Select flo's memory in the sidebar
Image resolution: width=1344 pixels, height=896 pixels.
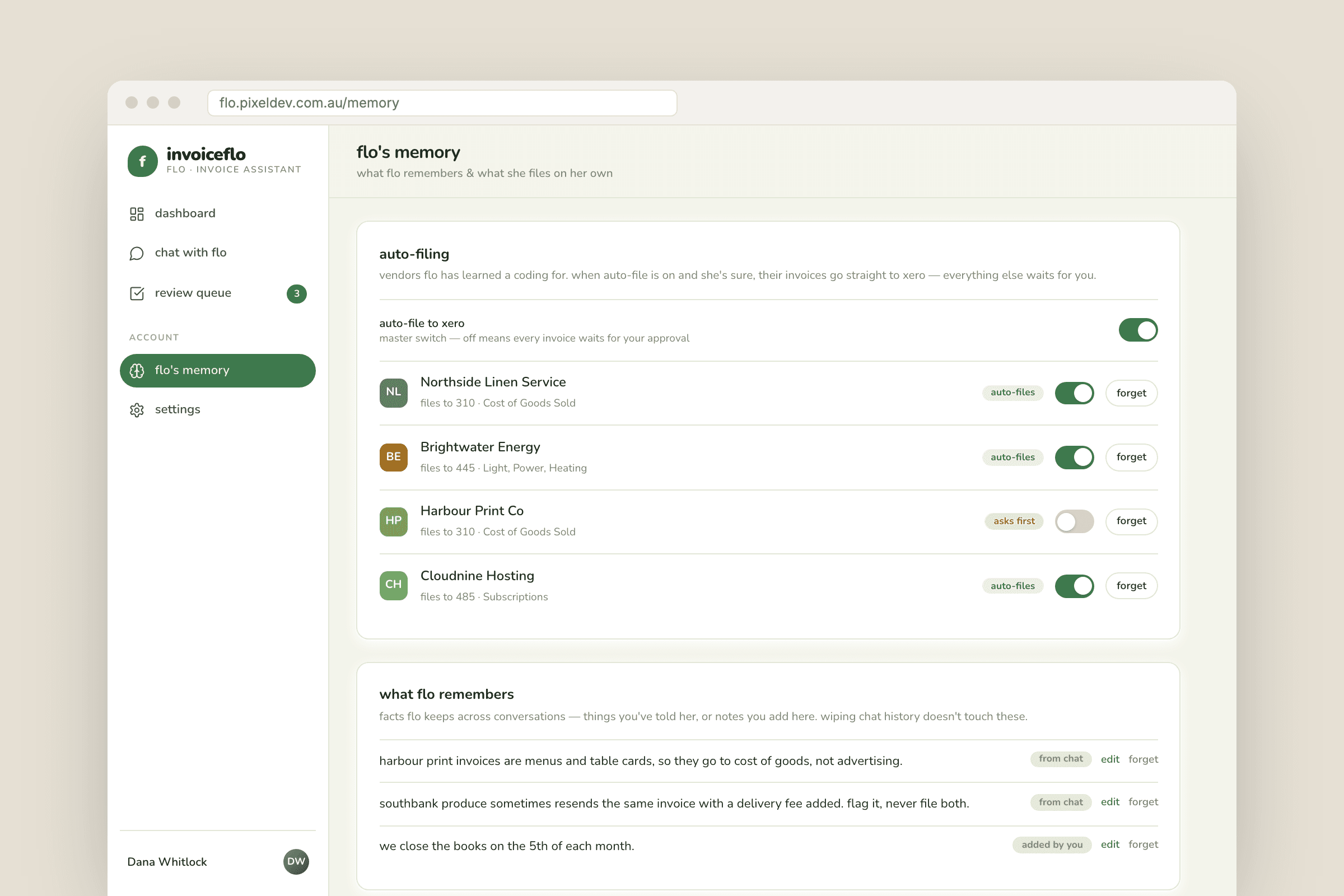point(218,370)
